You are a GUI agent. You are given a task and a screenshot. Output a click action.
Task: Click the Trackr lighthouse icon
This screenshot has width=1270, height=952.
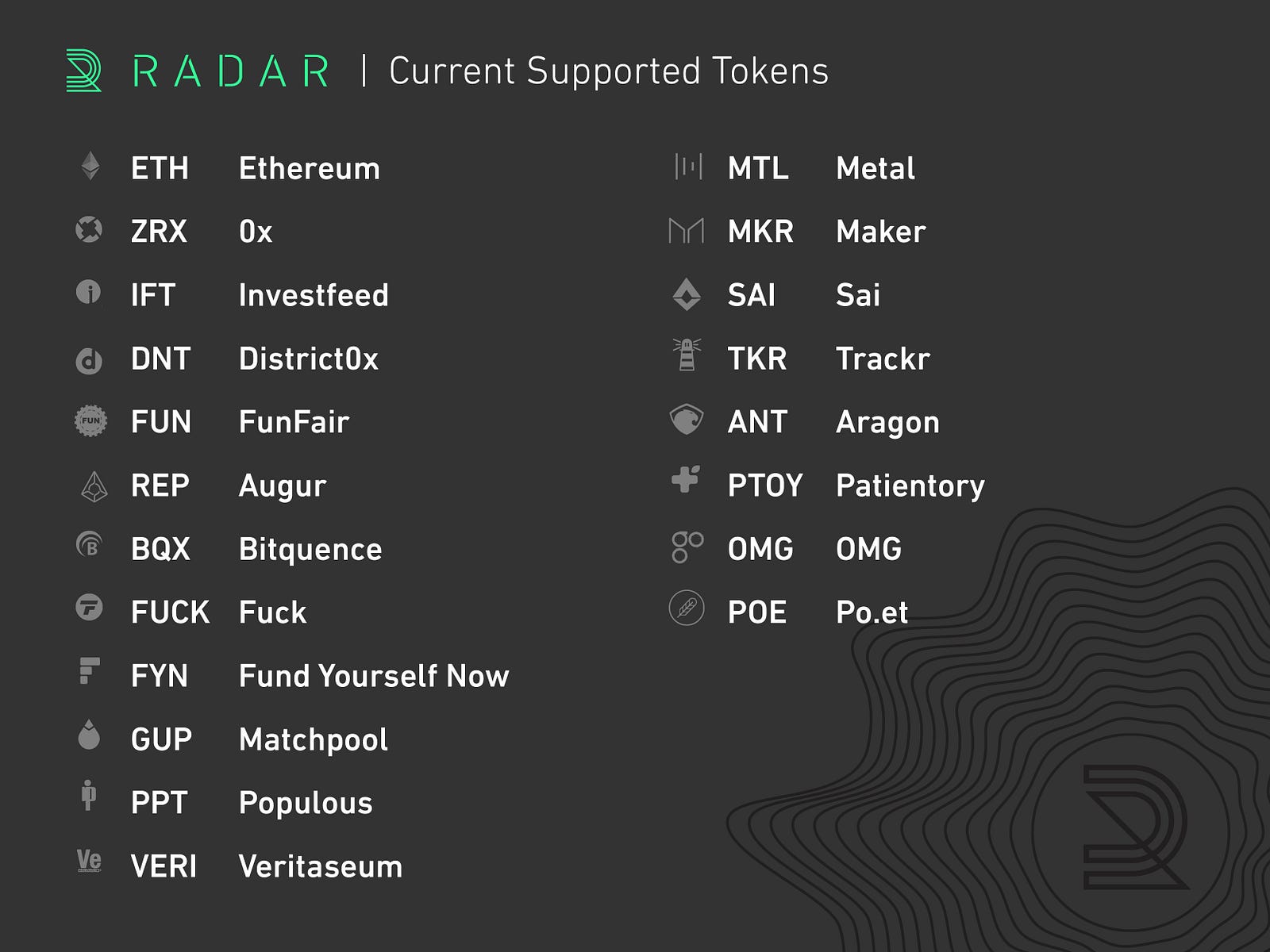coord(687,355)
